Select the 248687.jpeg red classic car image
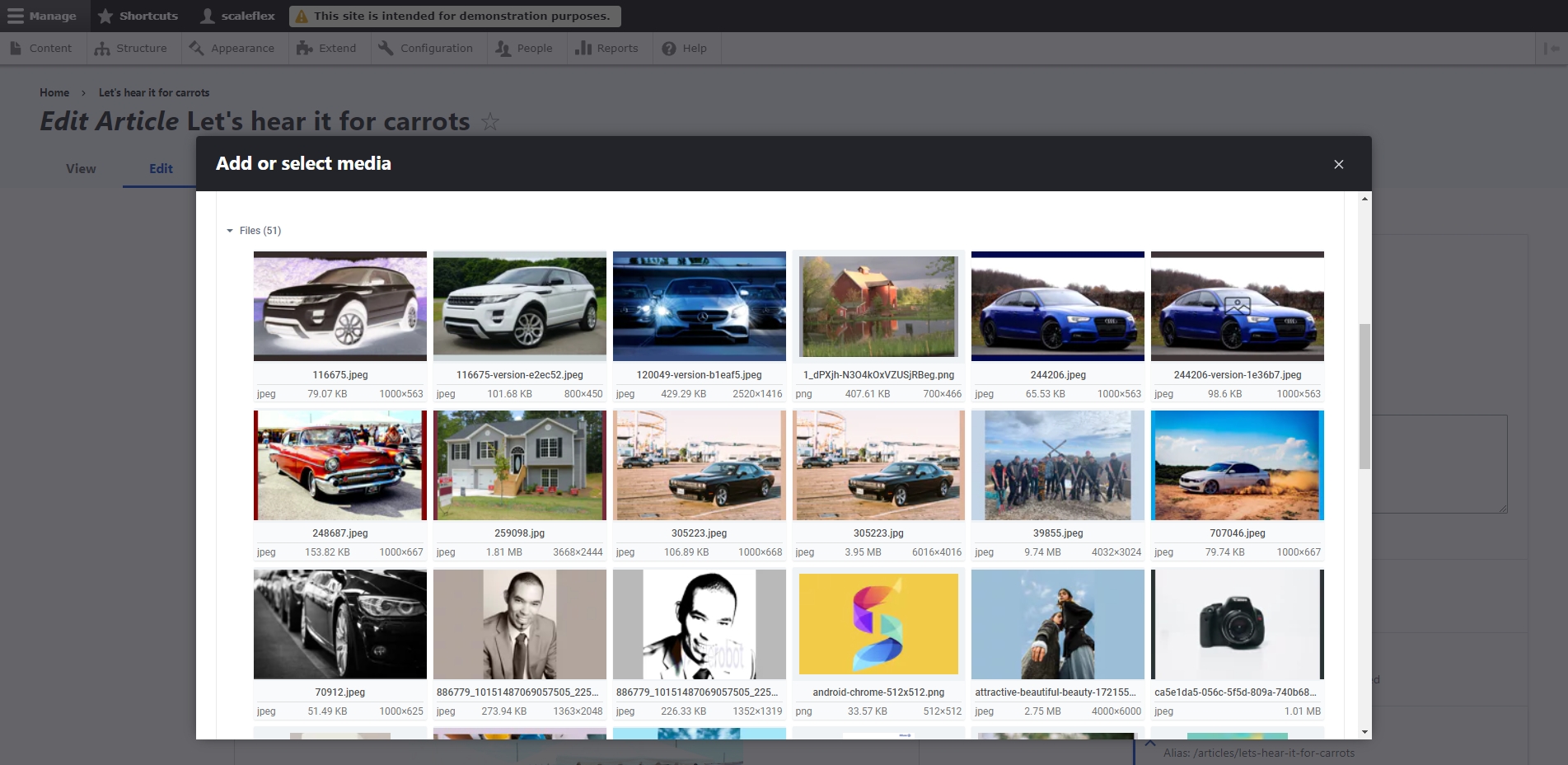 tap(340, 465)
